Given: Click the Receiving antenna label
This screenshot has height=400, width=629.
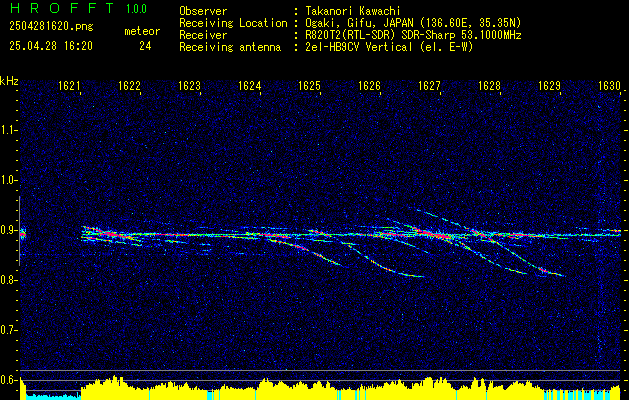Looking at the screenshot, I should point(230,47).
